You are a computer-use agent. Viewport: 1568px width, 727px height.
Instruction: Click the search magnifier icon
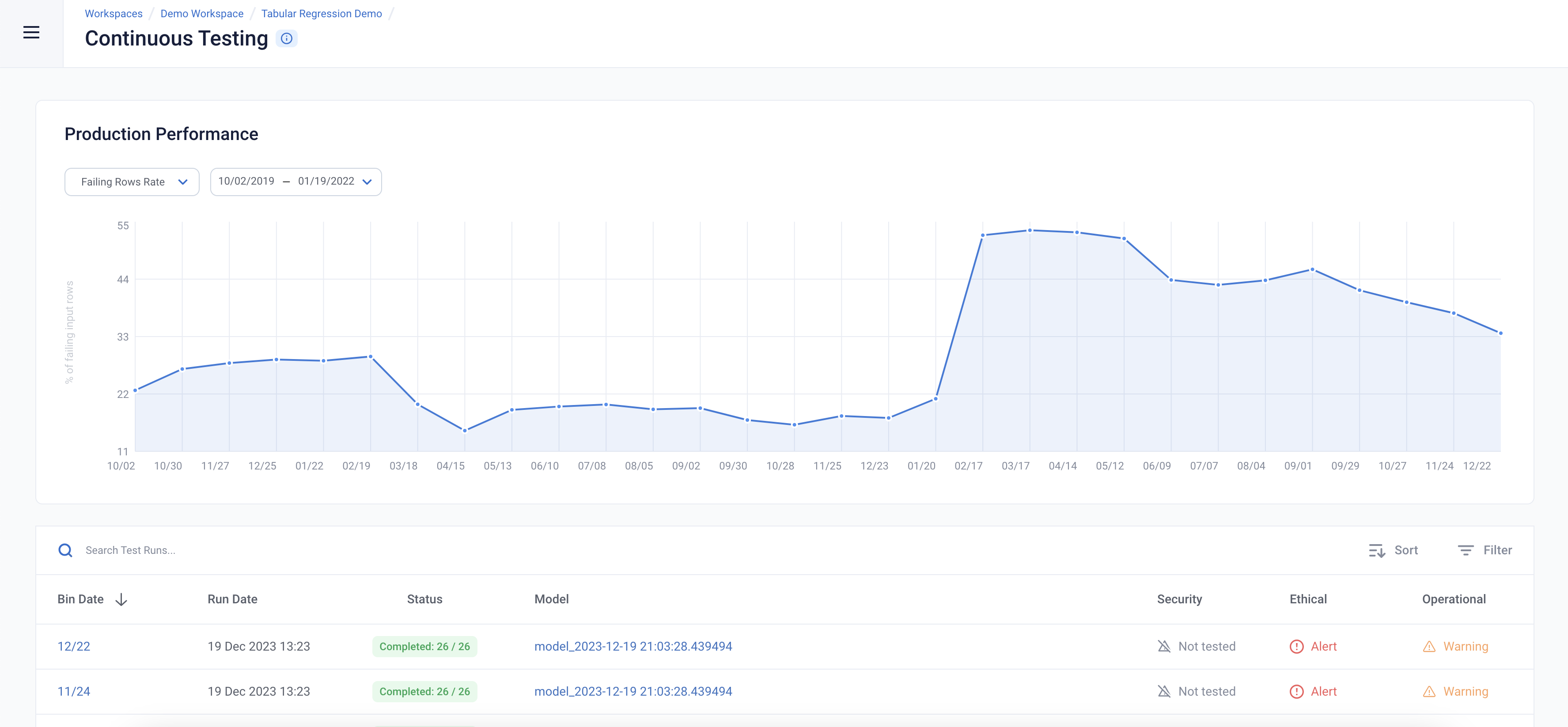(65, 550)
